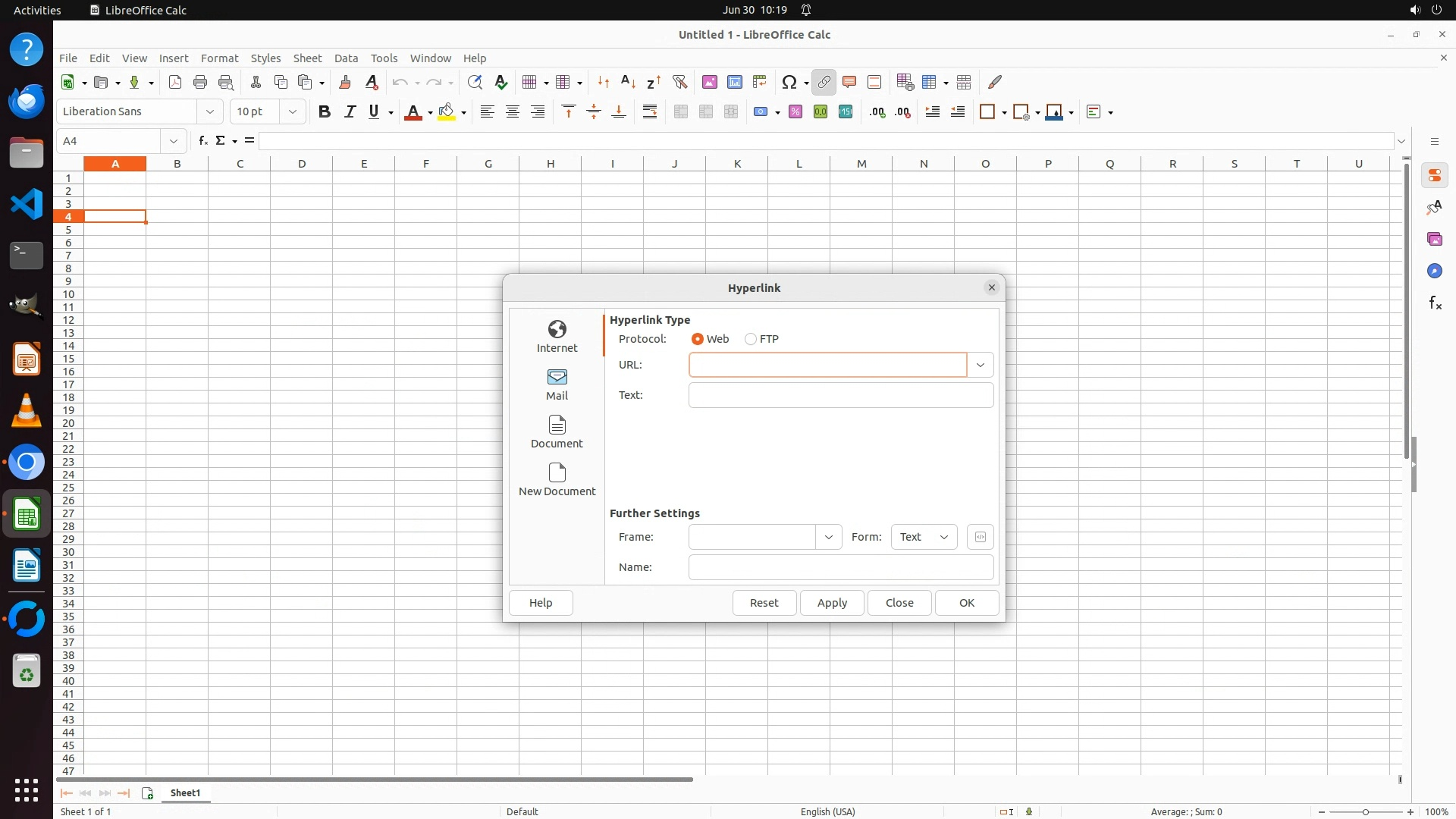Choose the New Document hyperlink icon

(557, 479)
